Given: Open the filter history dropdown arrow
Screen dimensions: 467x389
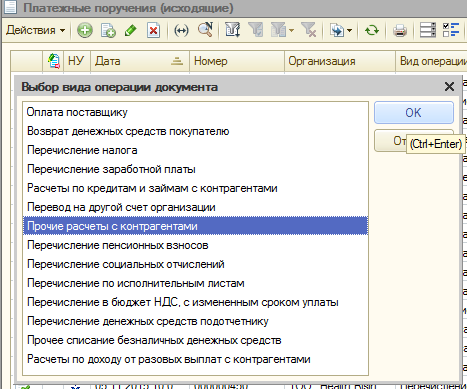Looking at the screenshot, I should click(291, 31).
